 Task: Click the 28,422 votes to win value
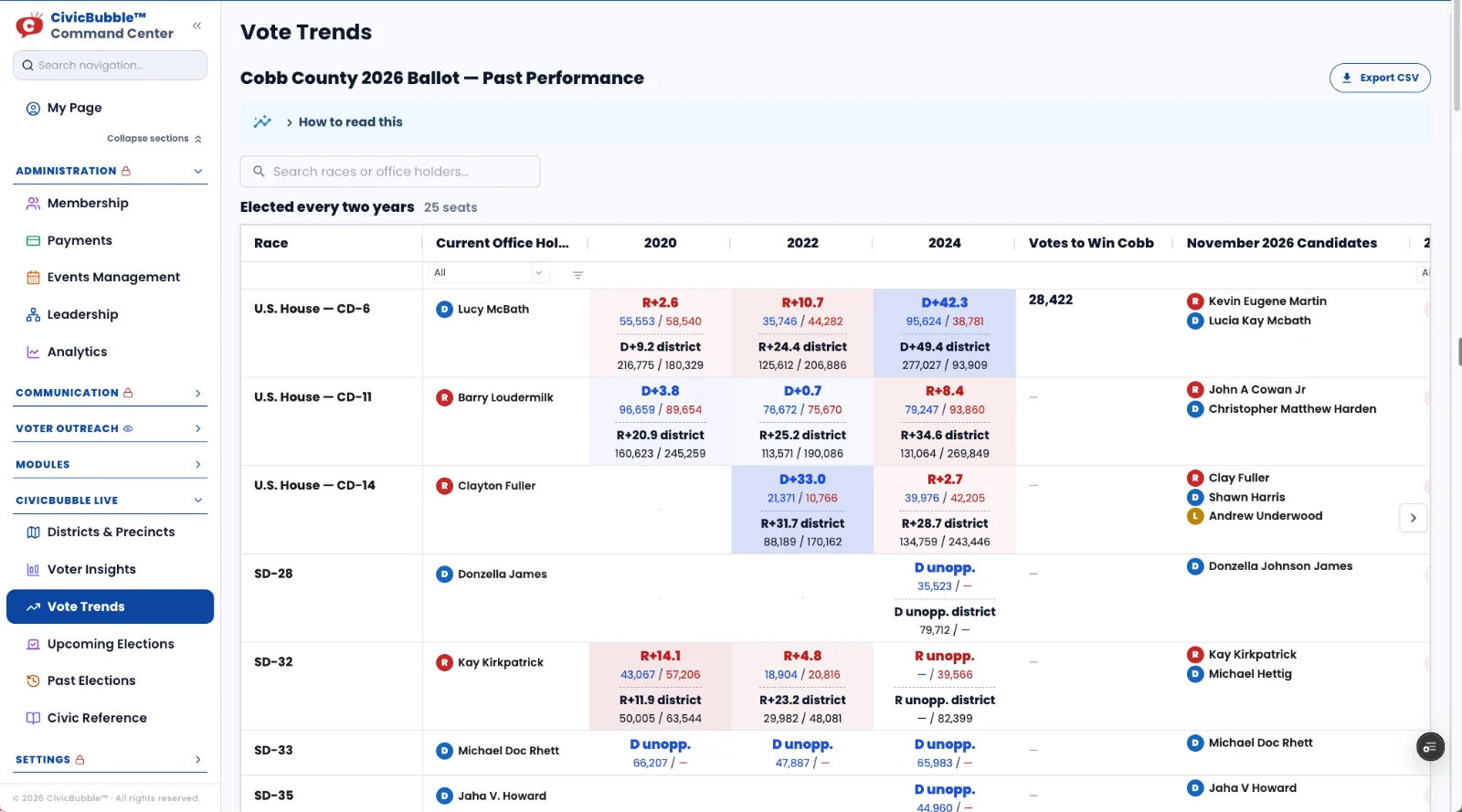click(1051, 301)
